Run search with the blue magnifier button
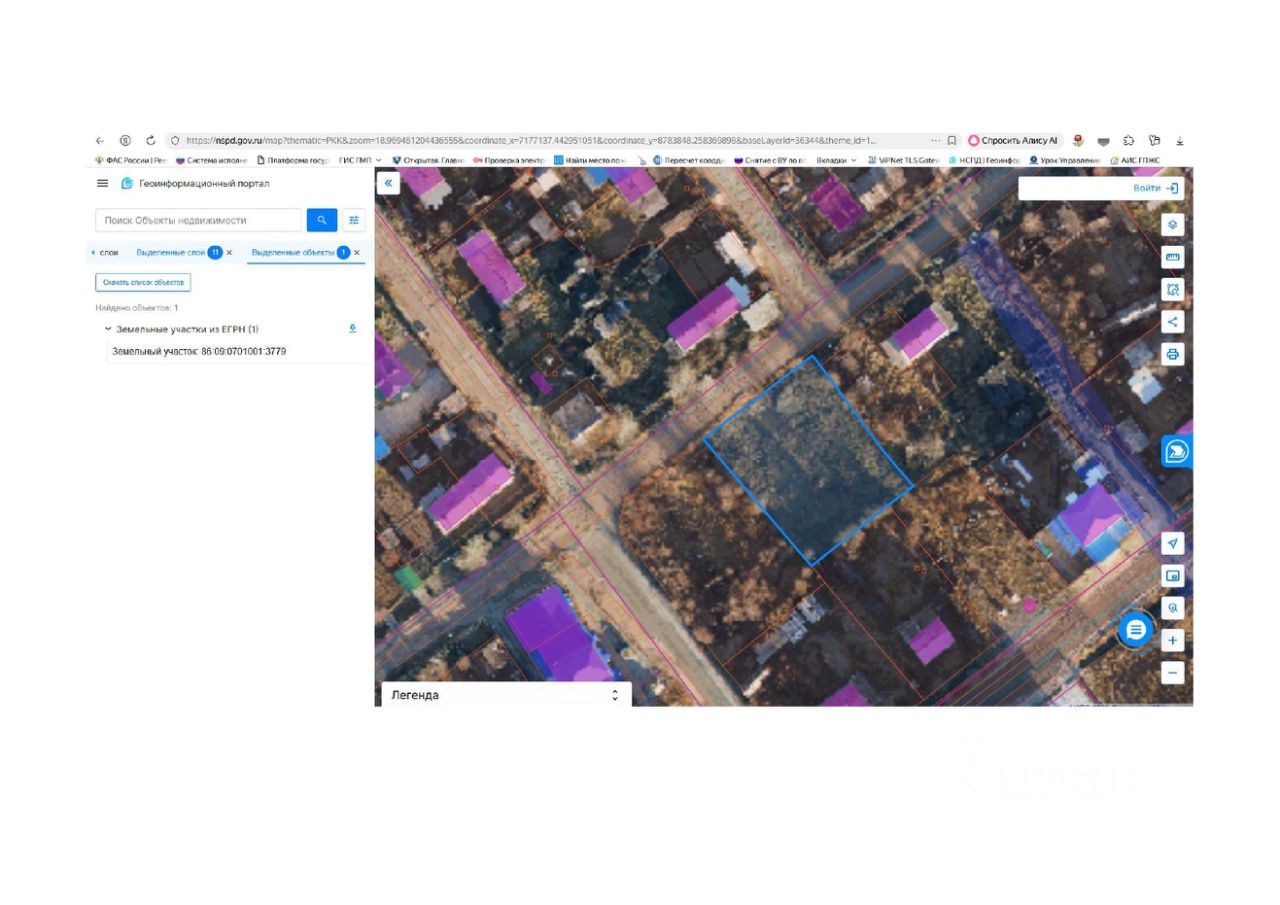 click(321, 220)
